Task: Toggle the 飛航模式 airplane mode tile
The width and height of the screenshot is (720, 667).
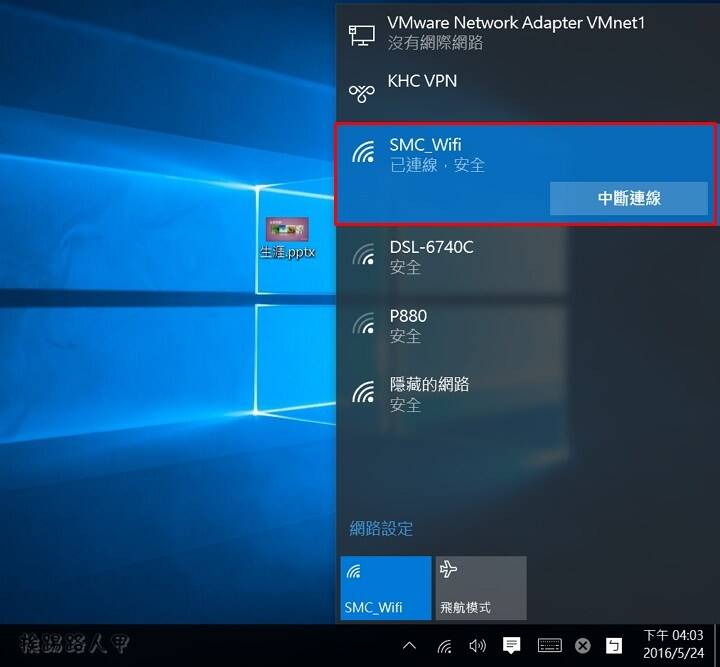Action: coord(481,588)
